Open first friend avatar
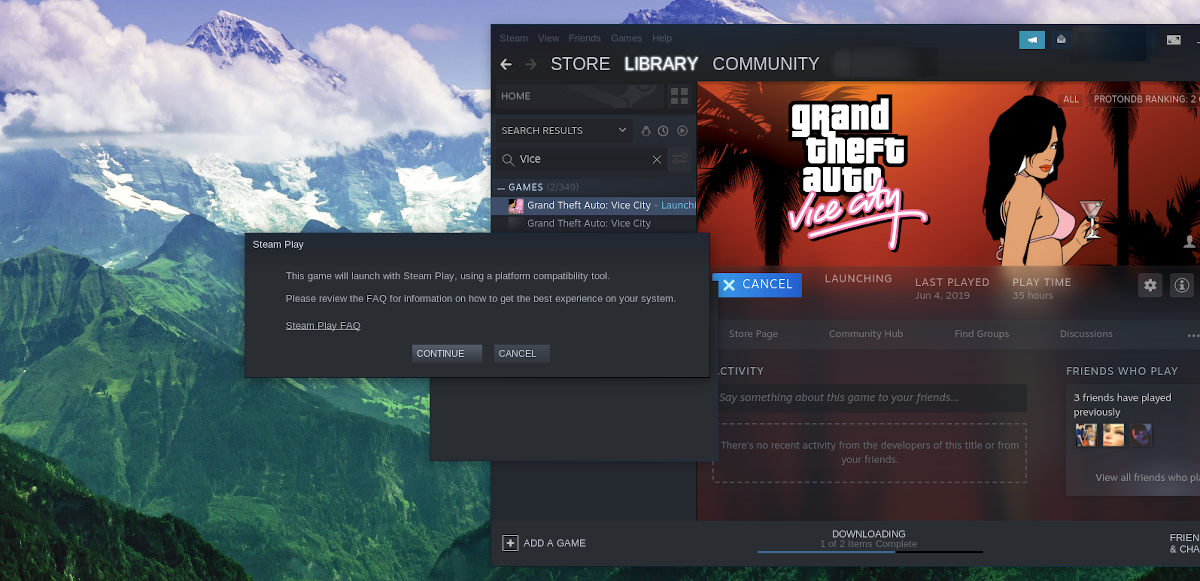Viewport: 1200px width, 581px height. point(1086,435)
